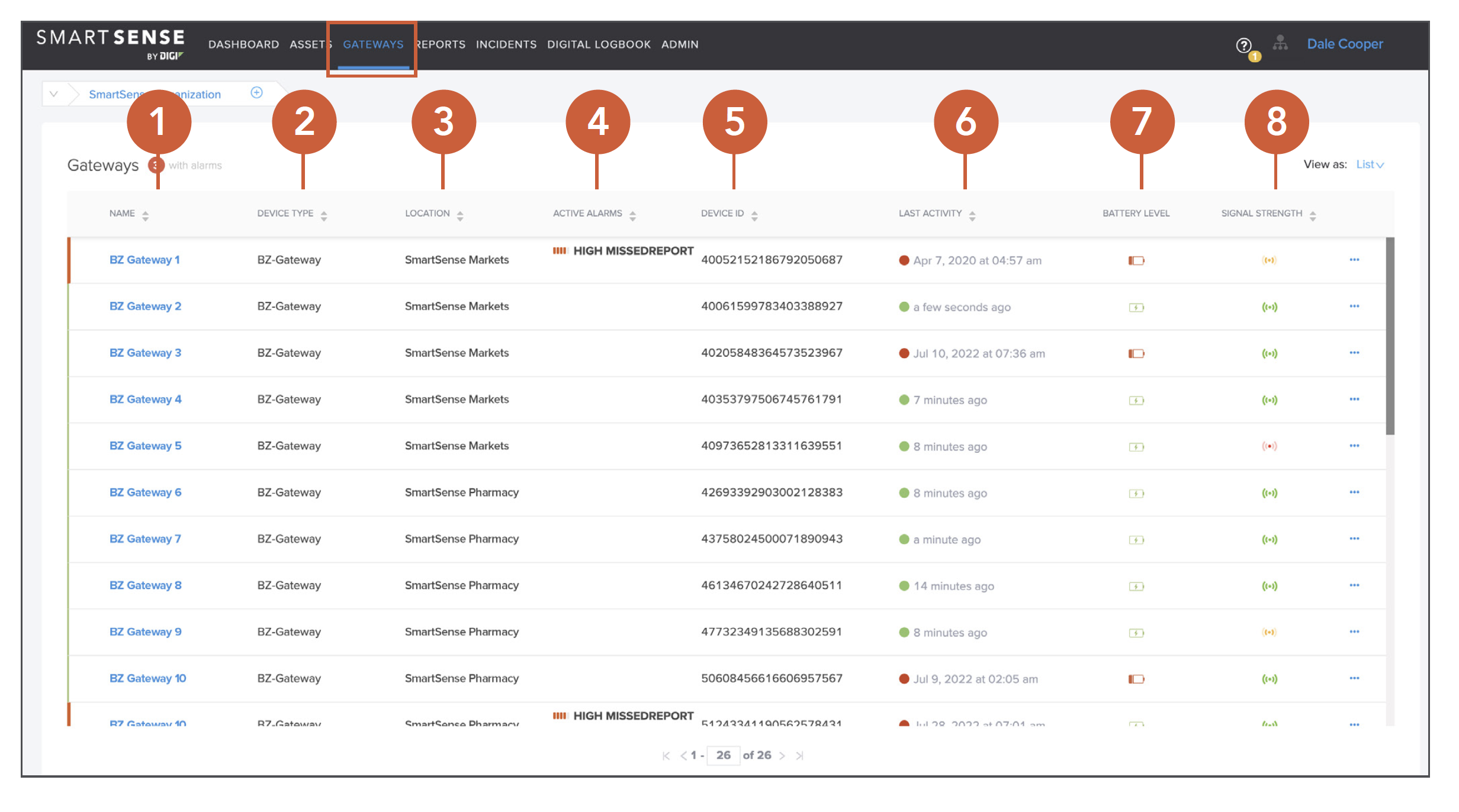Click battery icon in BZ Gateway 6 row
The height and width of the screenshot is (812, 1459).
tap(1136, 493)
